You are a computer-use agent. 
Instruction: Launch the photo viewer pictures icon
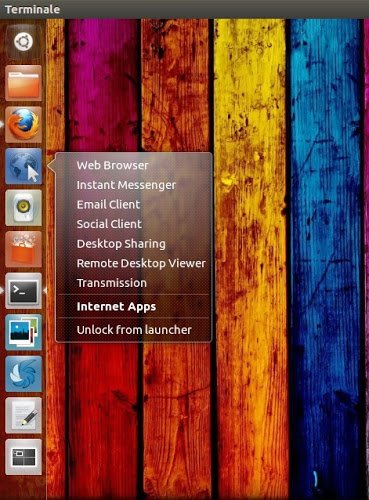(23, 332)
